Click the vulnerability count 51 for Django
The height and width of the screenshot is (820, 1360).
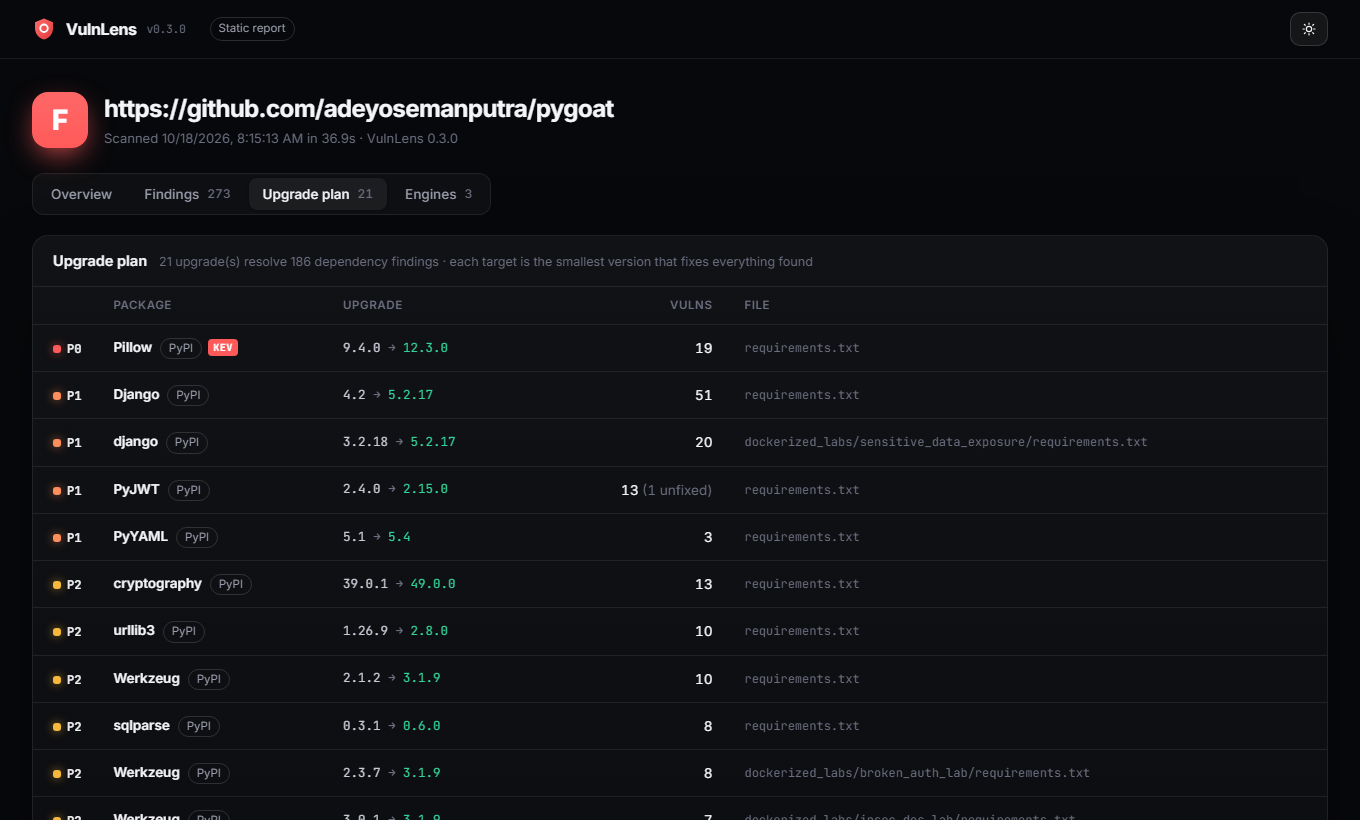pyautogui.click(x=704, y=395)
